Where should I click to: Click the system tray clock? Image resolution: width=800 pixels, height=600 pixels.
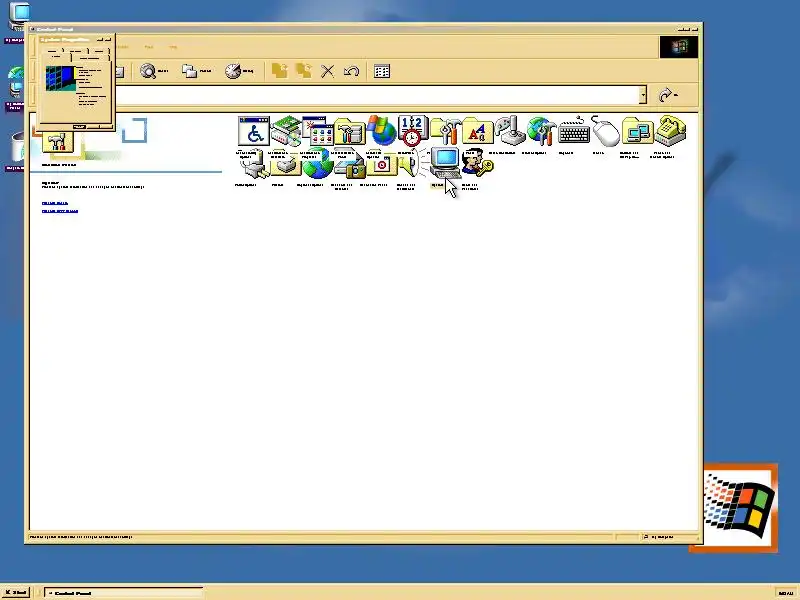coord(786,593)
